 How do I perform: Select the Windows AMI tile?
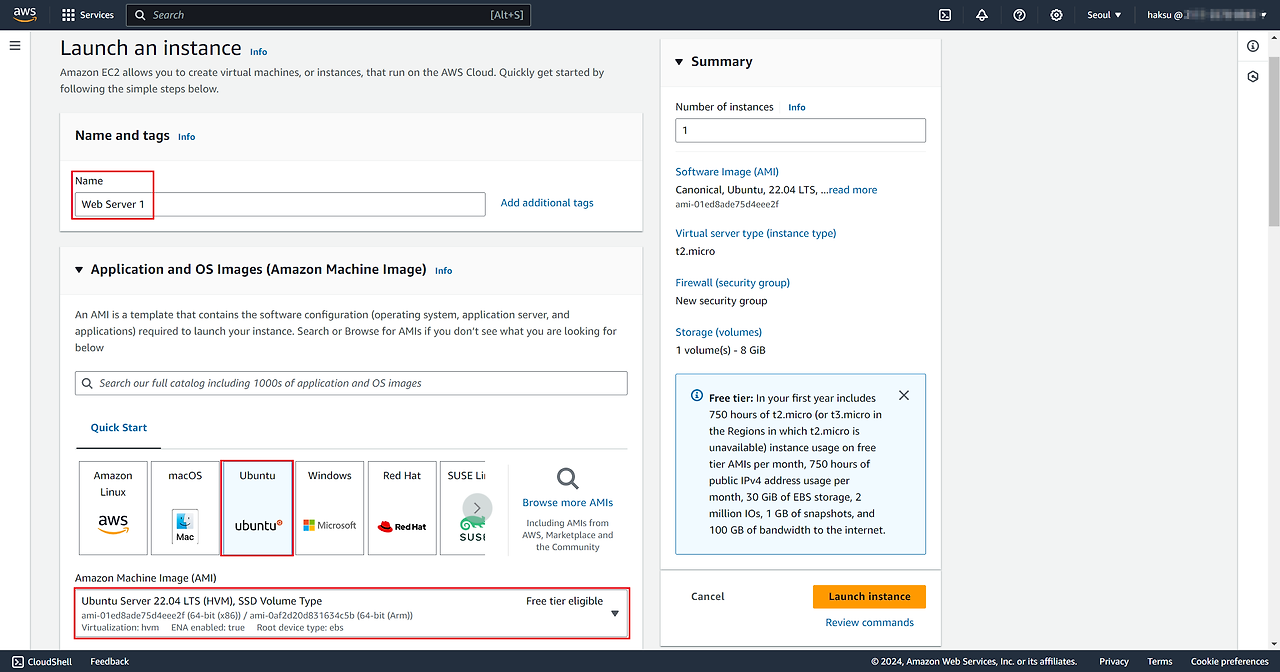330,508
